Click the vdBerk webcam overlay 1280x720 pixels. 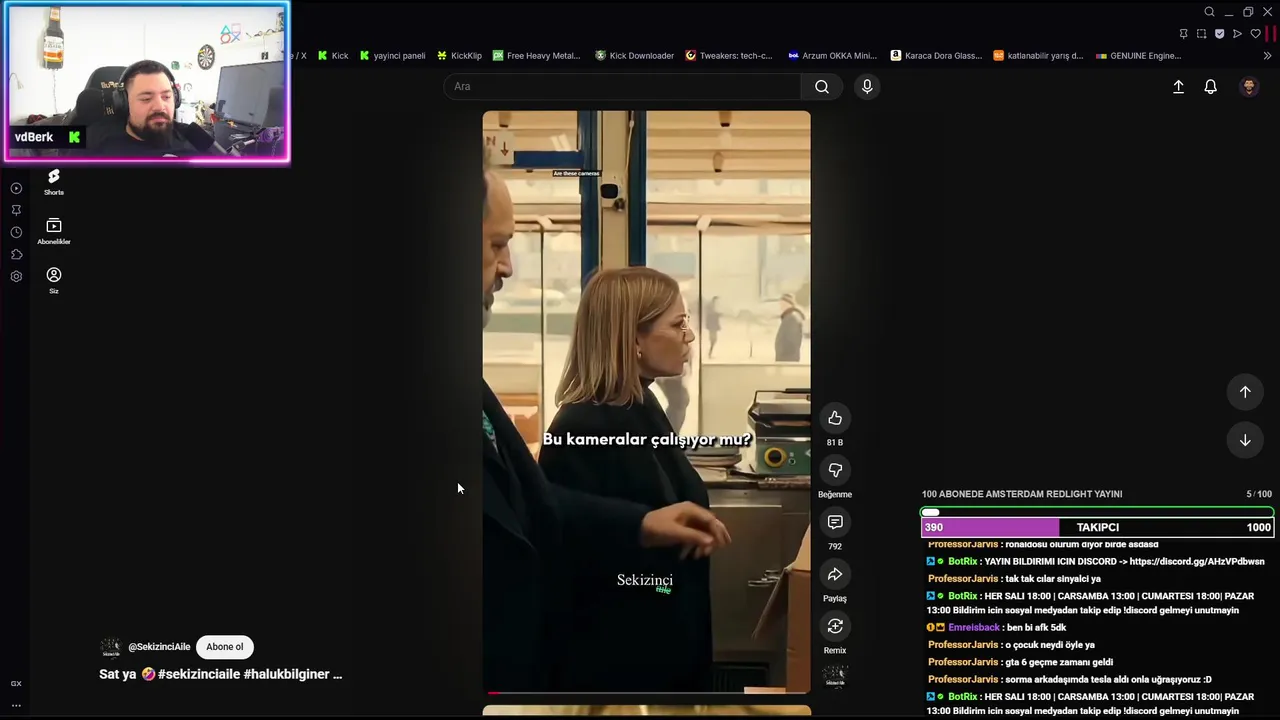click(x=147, y=82)
